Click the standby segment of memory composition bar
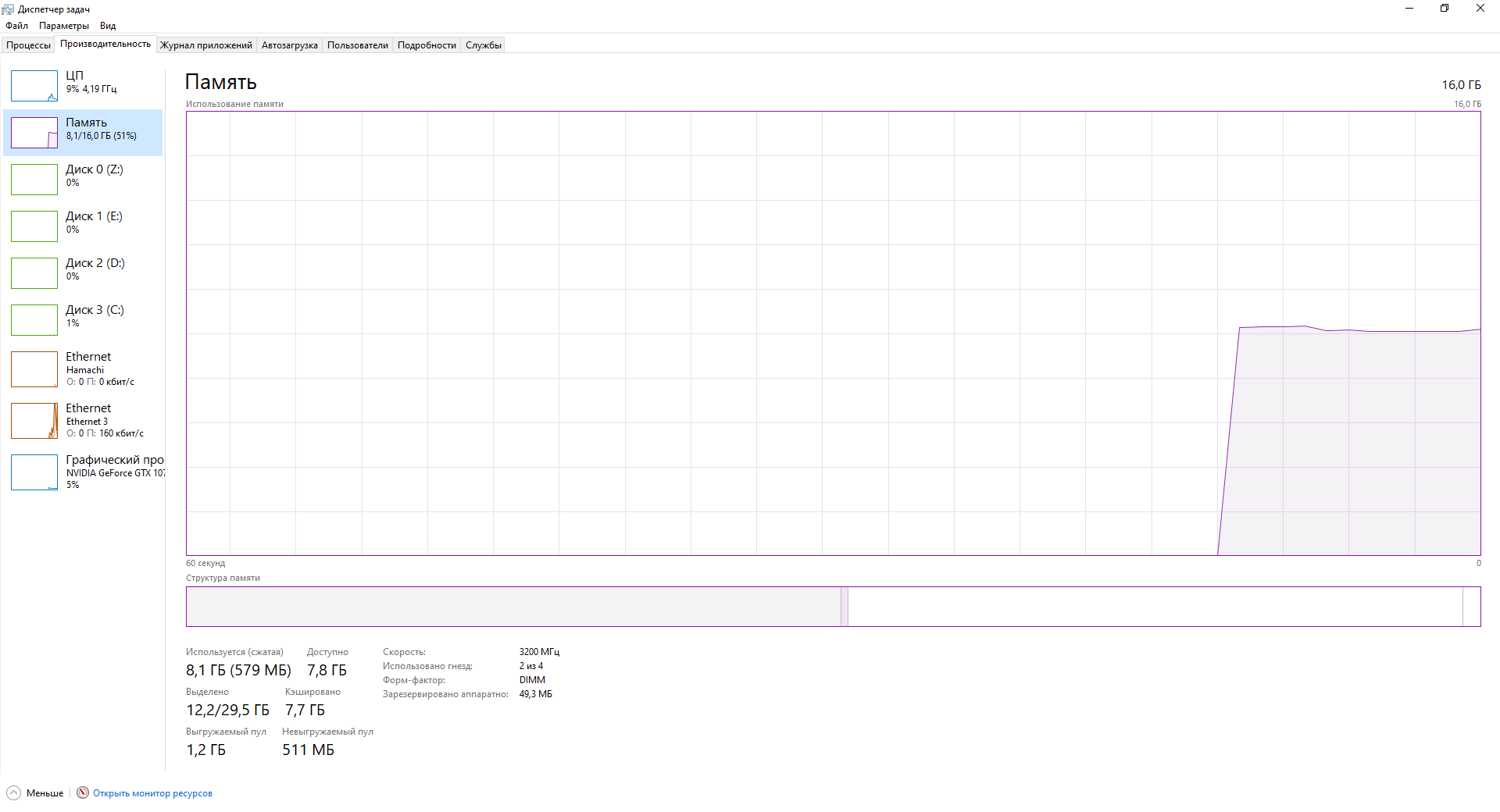The image size is (1500, 812). tap(1155, 607)
